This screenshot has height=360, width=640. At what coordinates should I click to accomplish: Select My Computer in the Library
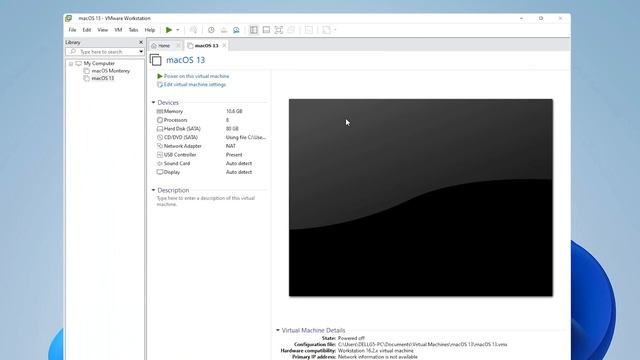click(99, 63)
